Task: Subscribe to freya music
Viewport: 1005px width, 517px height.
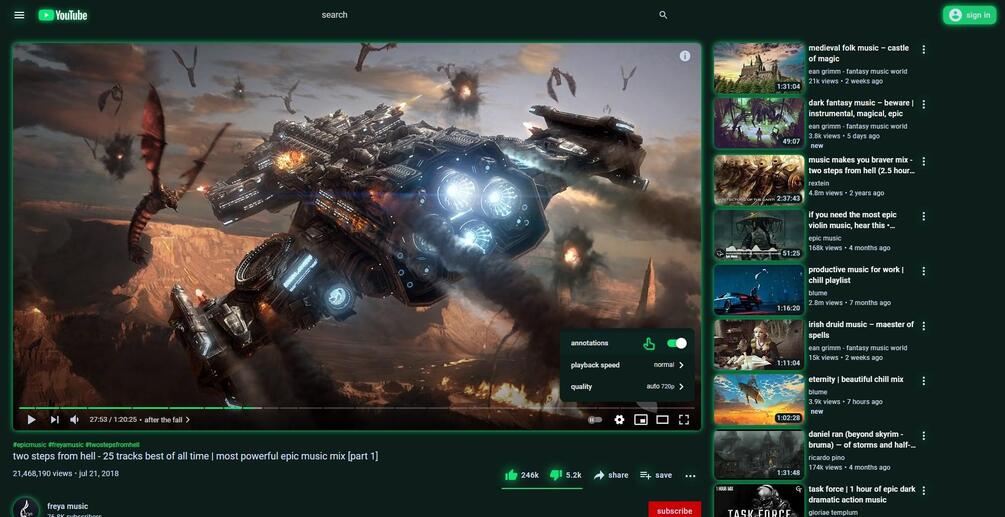Action: [674, 510]
